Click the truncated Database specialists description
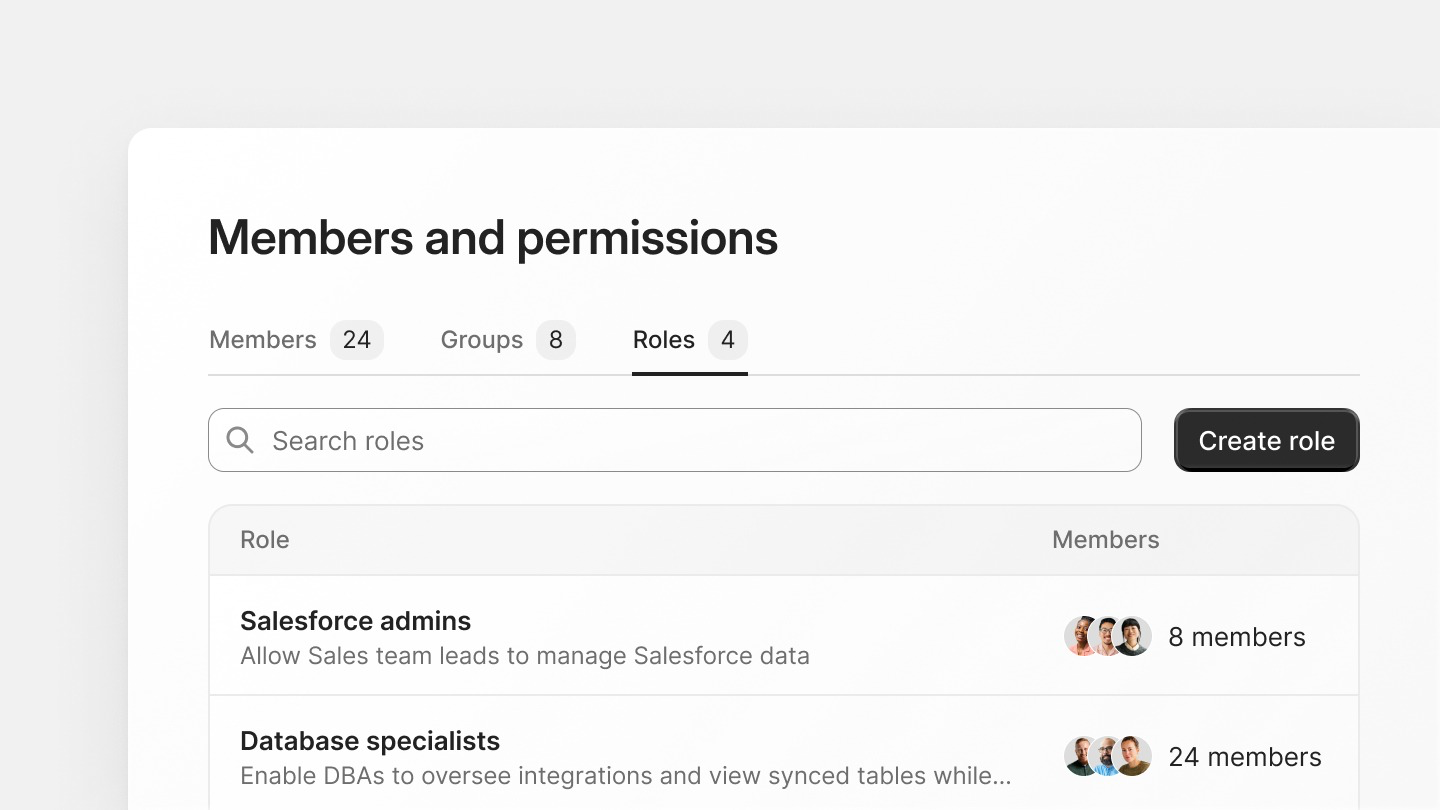 point(626,776)
